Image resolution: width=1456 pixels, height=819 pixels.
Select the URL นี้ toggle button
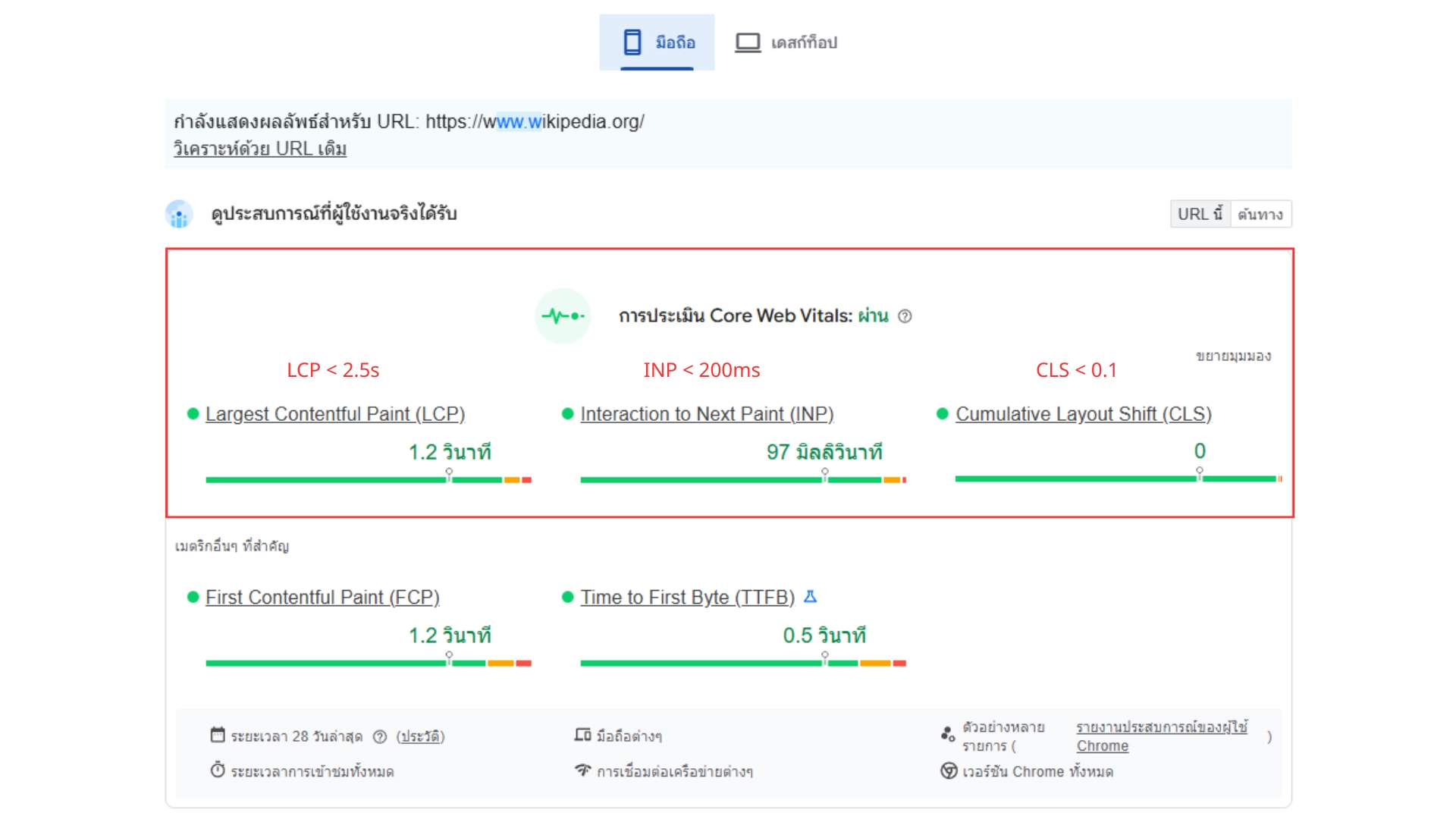tap(1200, 214)
